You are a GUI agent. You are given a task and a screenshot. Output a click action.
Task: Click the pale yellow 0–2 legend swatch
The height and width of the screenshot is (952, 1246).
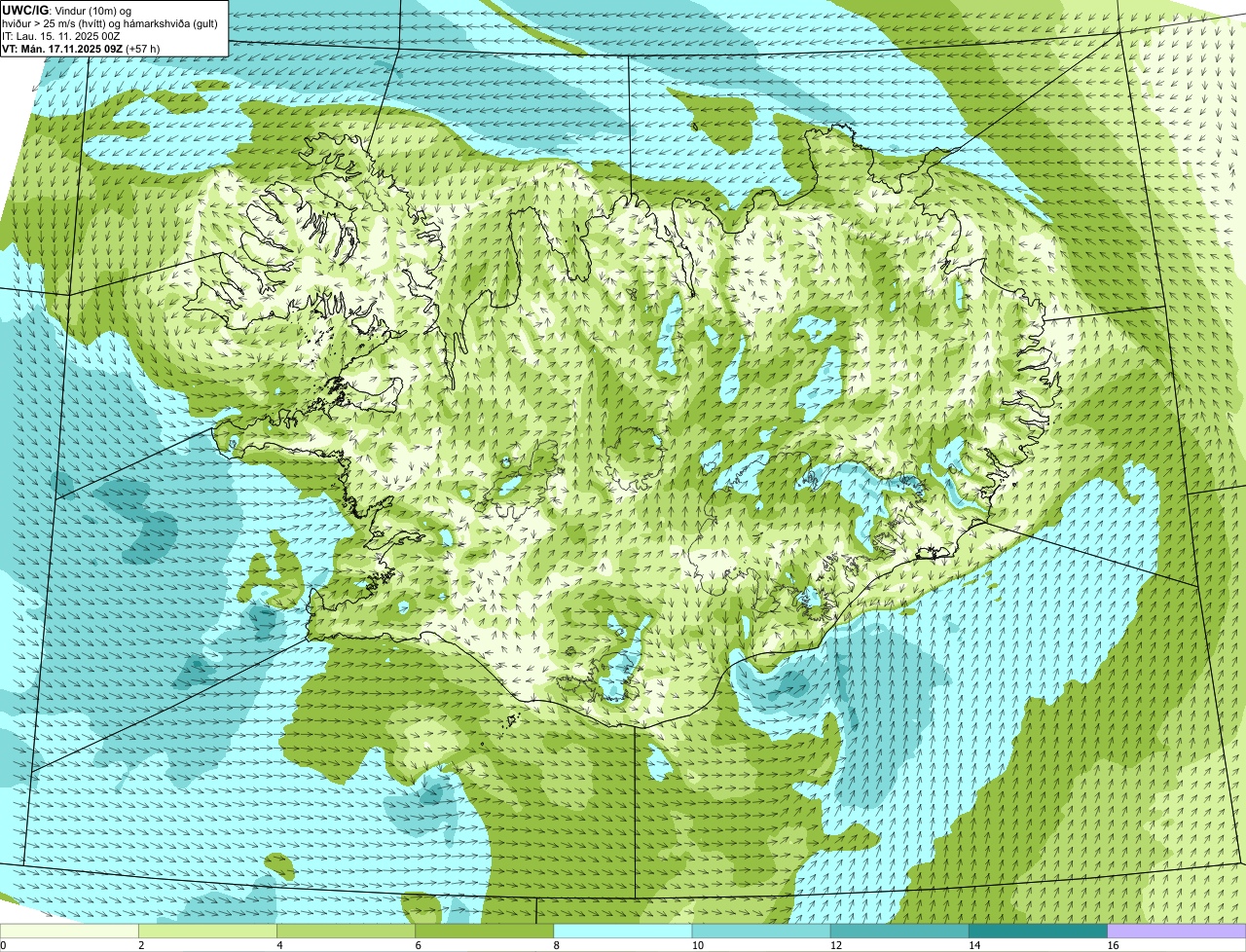[70, 931]
